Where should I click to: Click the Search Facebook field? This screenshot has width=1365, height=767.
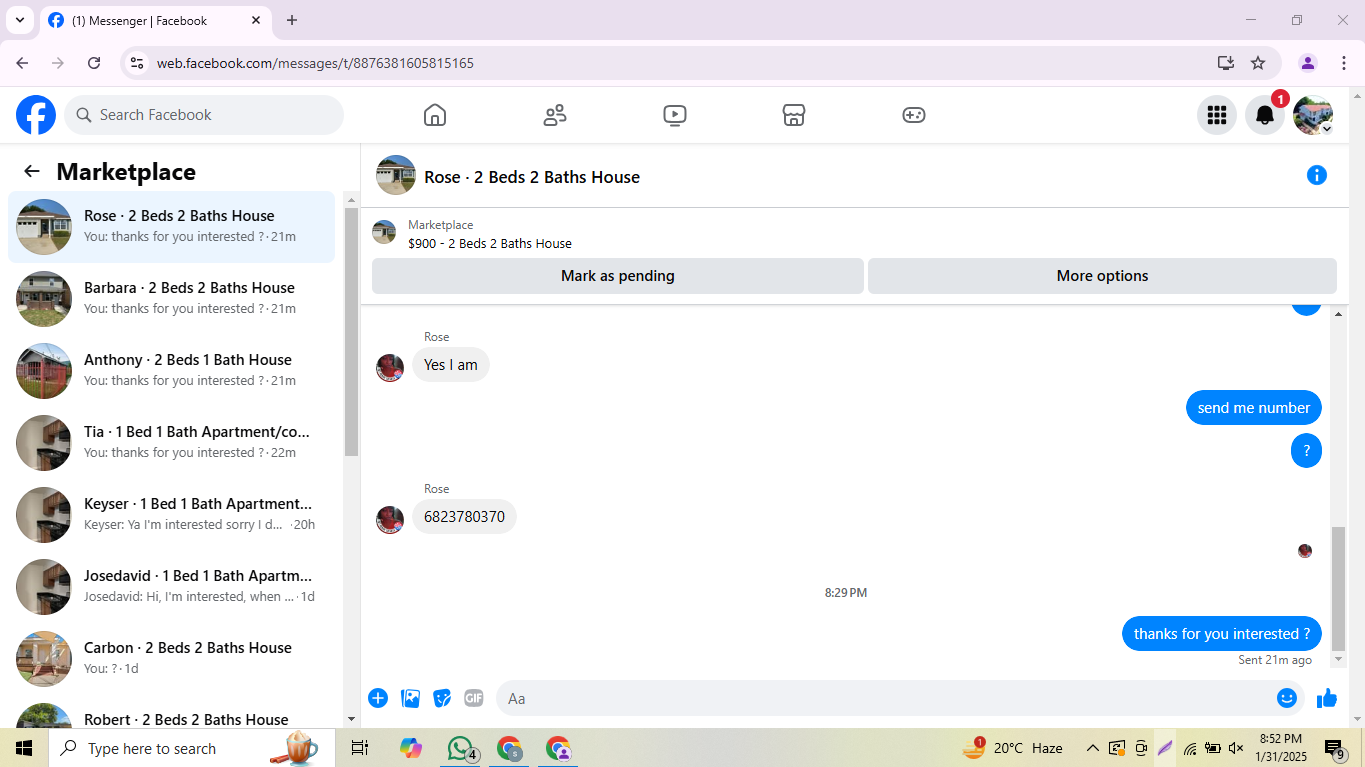pos(204,115)
